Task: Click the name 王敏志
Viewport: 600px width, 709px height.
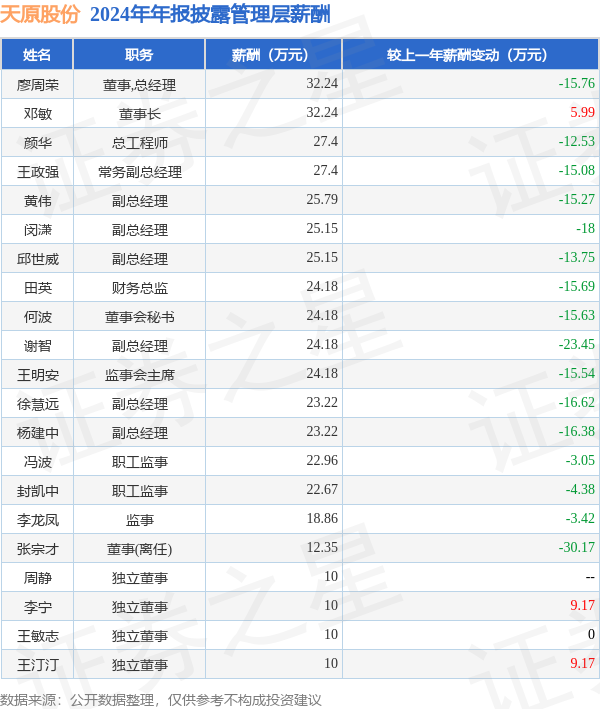Action: (38, 635)
